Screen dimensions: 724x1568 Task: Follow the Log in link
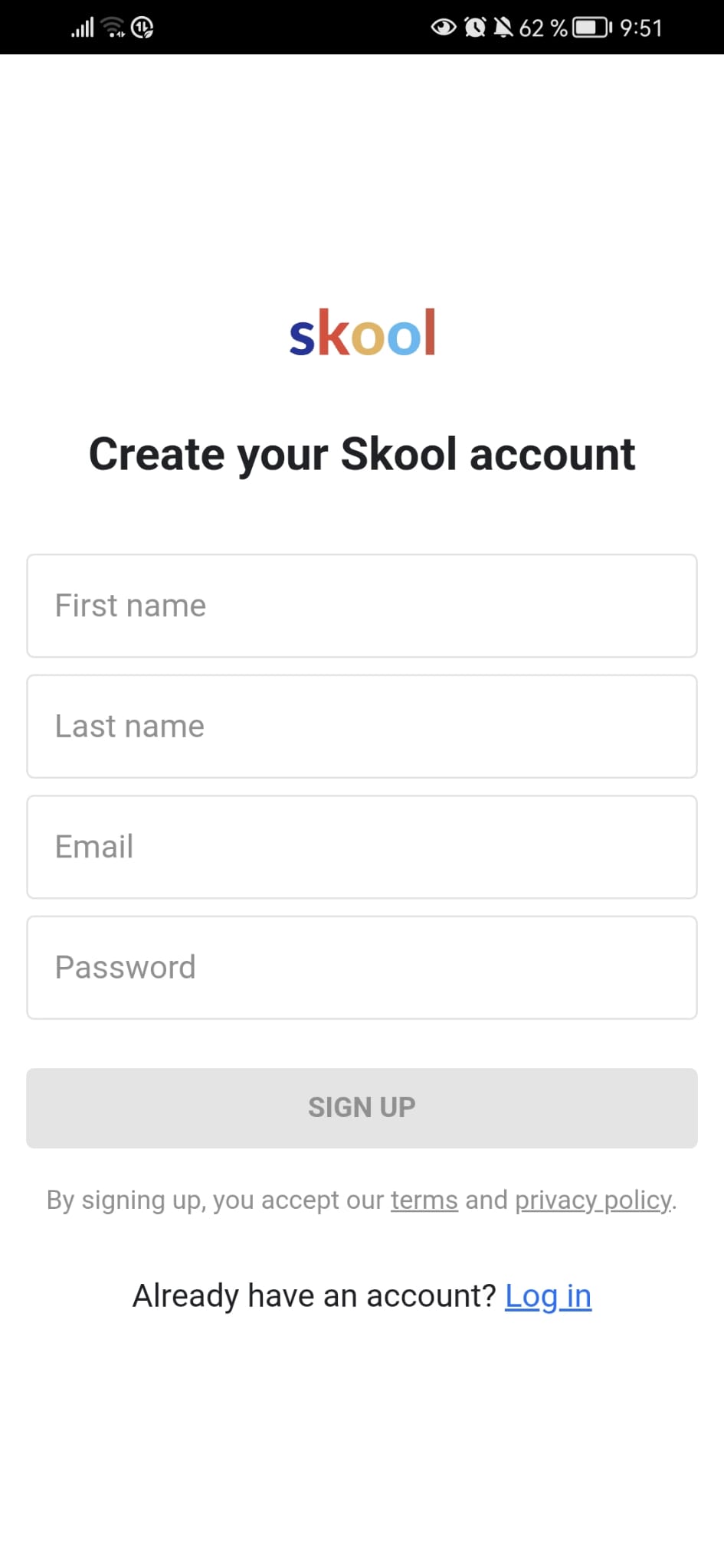tap(549, 1296)
